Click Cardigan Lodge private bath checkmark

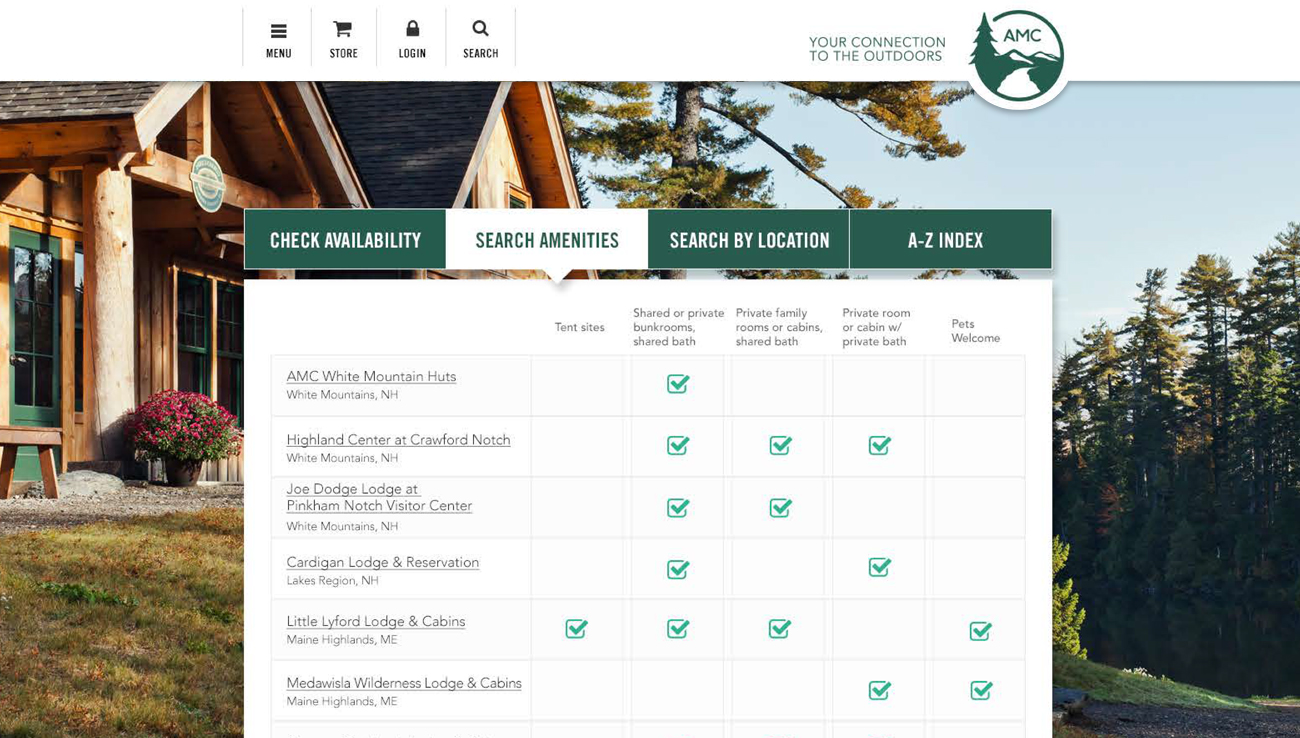pyautogui.click(x=879, y=567)
